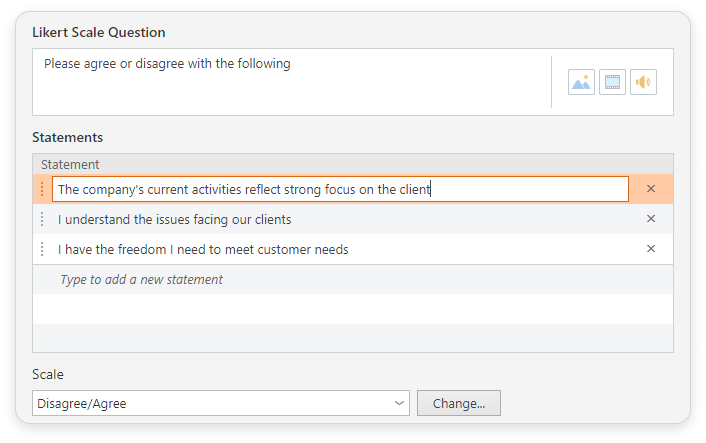Viewport: 706px width, 443px height.
Task: Click the add picture icon
Action: (581, 82)
